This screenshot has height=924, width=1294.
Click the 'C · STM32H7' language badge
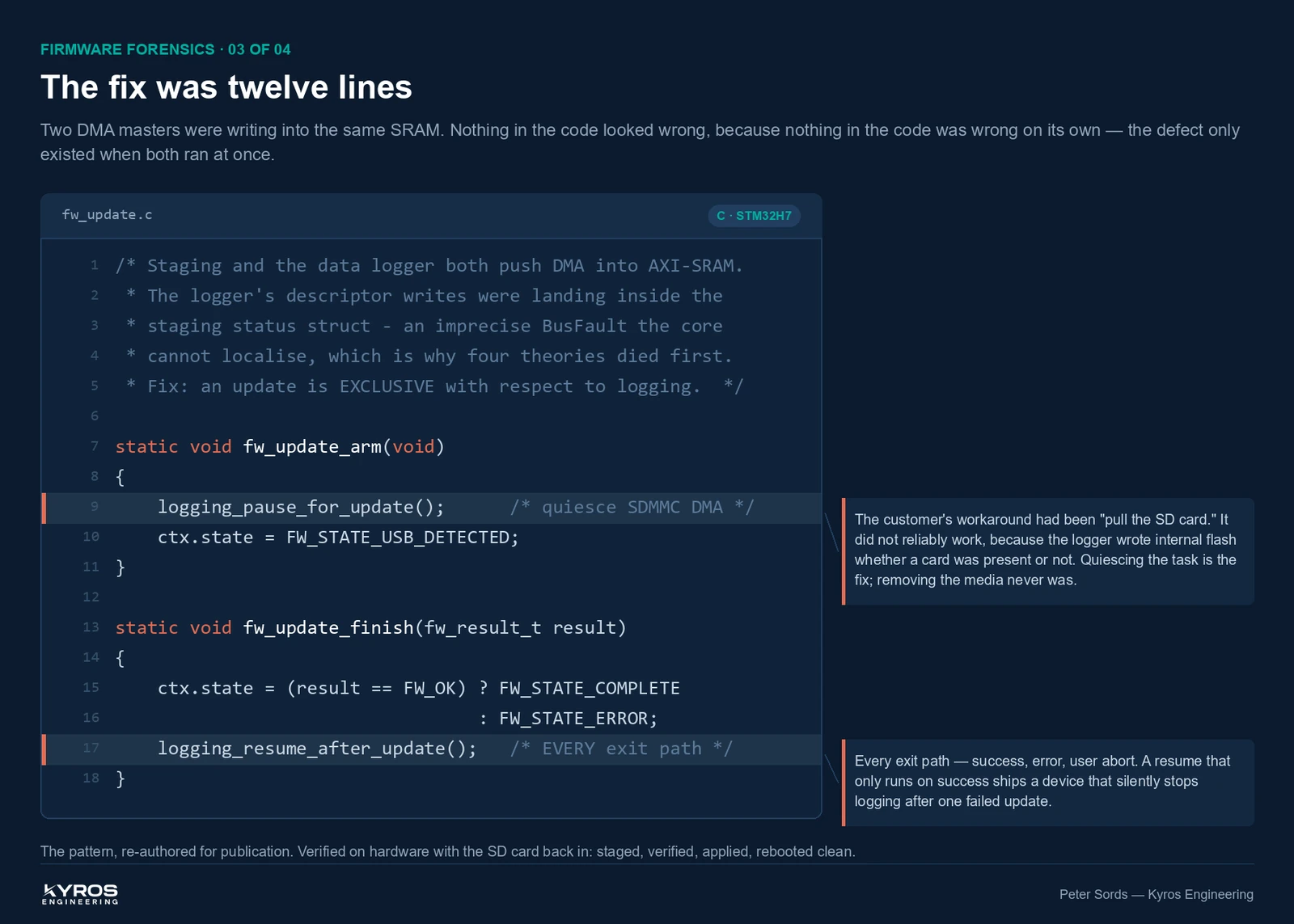coord(754,216)
